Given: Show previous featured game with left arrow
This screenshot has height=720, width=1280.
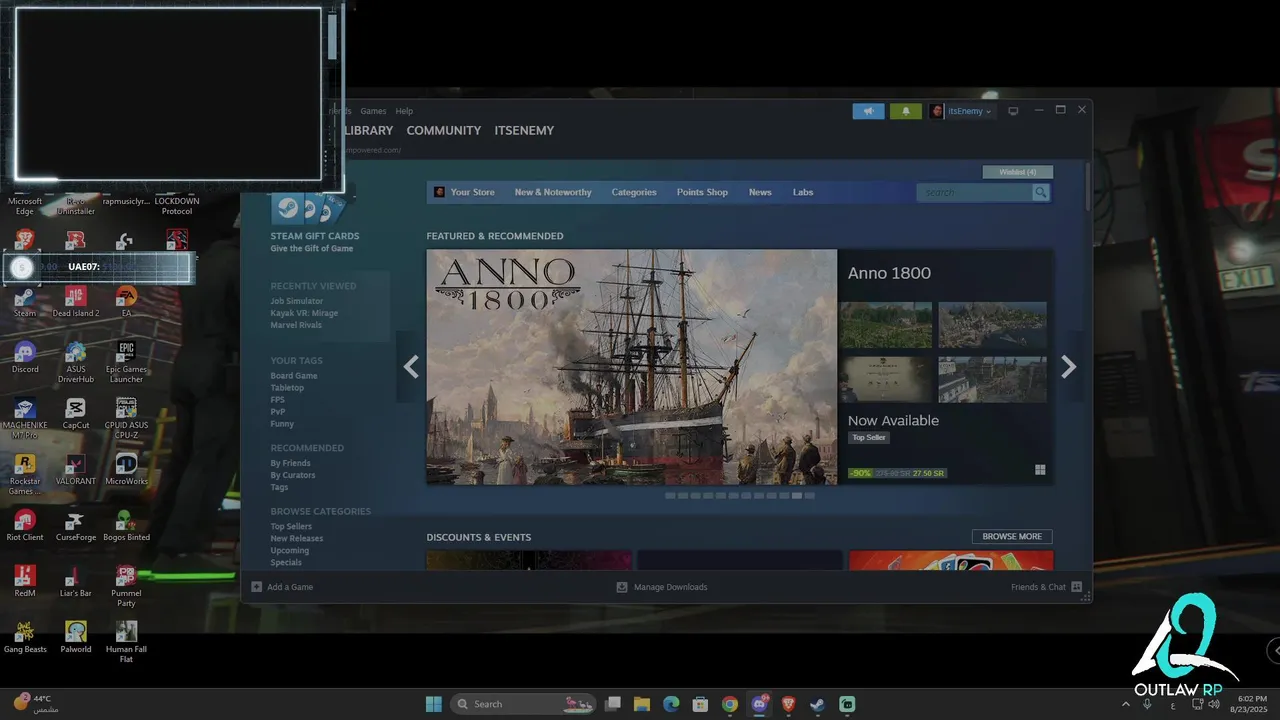Looking at the screenshot, I should coord(411,367).
